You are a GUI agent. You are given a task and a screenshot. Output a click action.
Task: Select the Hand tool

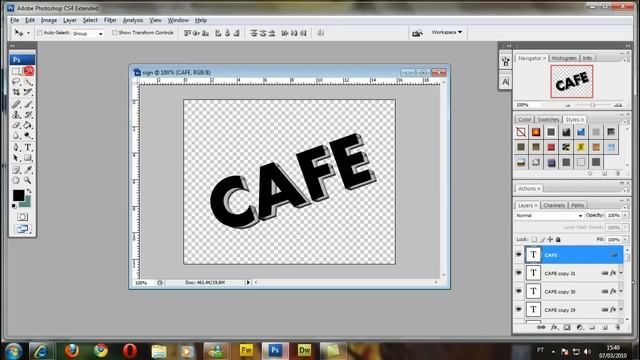pos(16,180)
